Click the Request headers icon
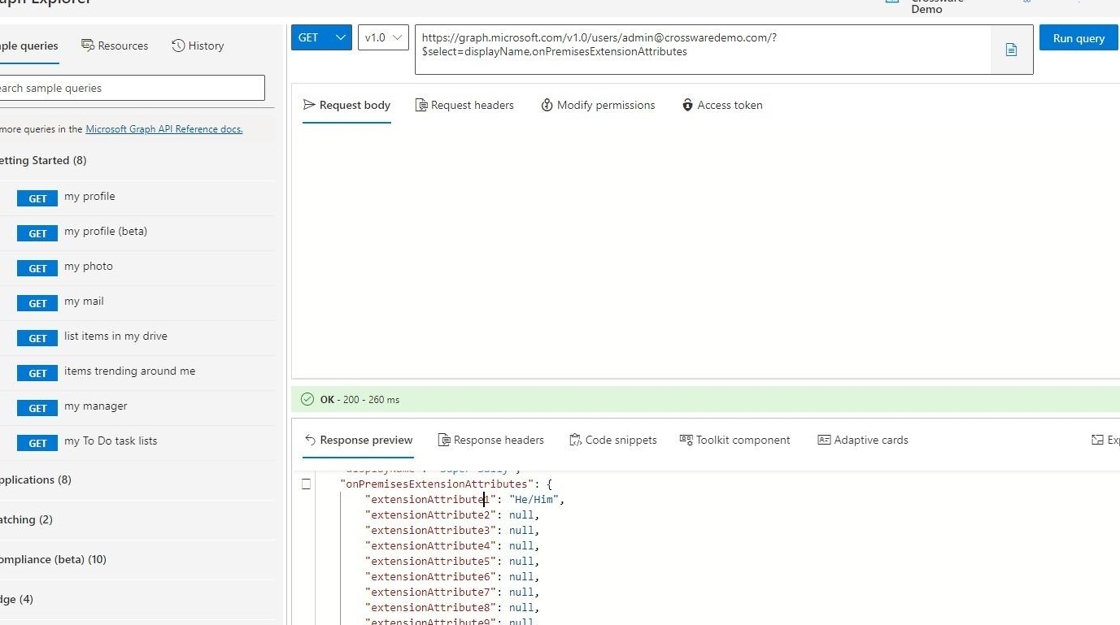1120x625 pixels. pyautogui.click(x=421, y=105)
